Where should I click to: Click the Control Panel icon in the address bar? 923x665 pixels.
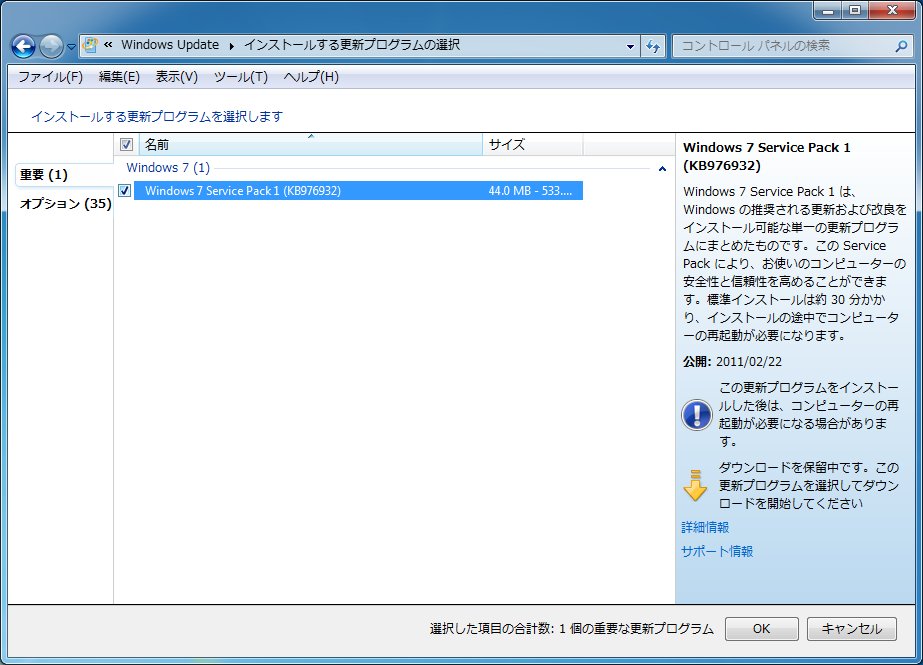[x=90, y=45]
